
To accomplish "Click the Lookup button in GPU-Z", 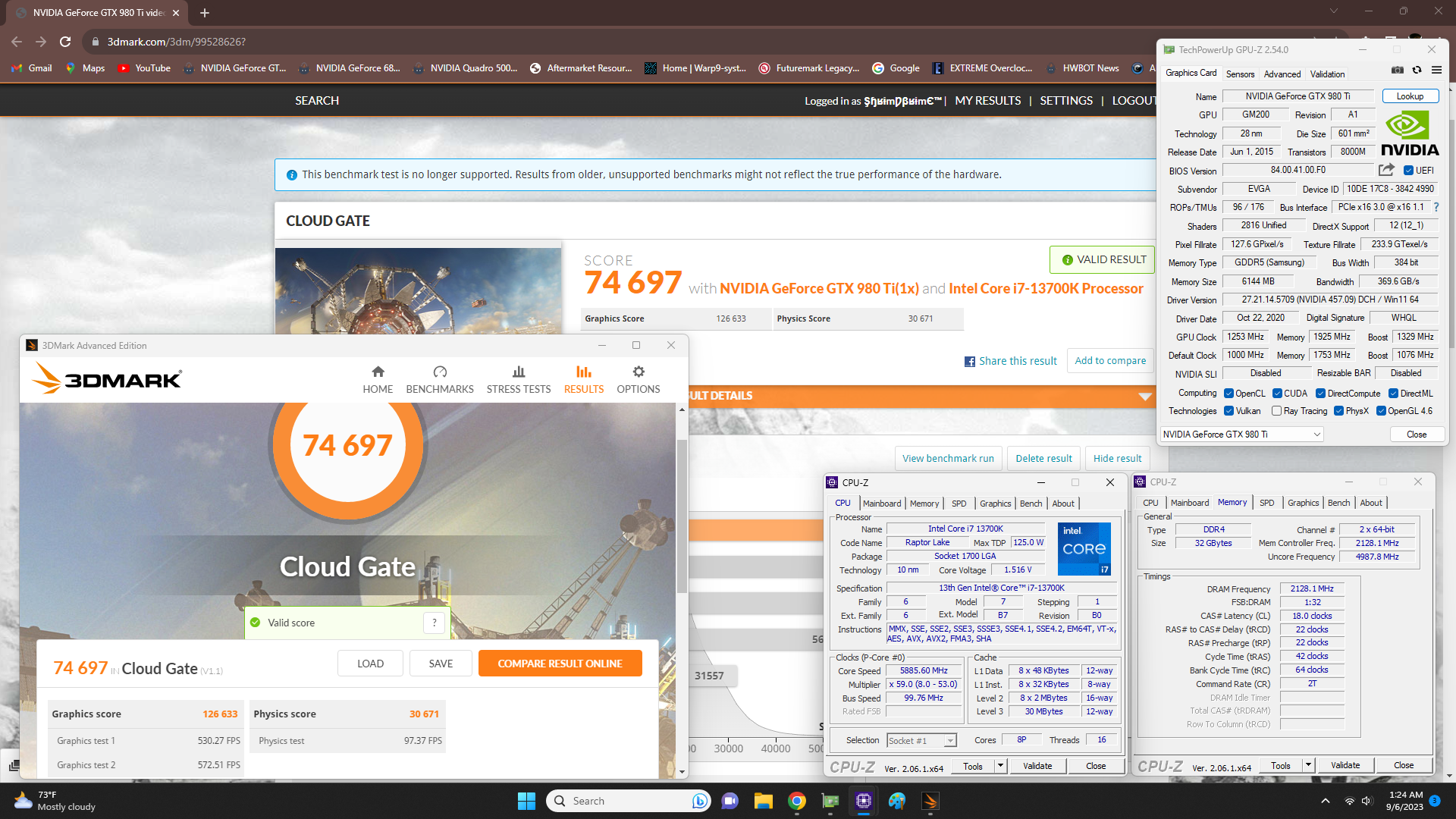I will (1410, 96).
